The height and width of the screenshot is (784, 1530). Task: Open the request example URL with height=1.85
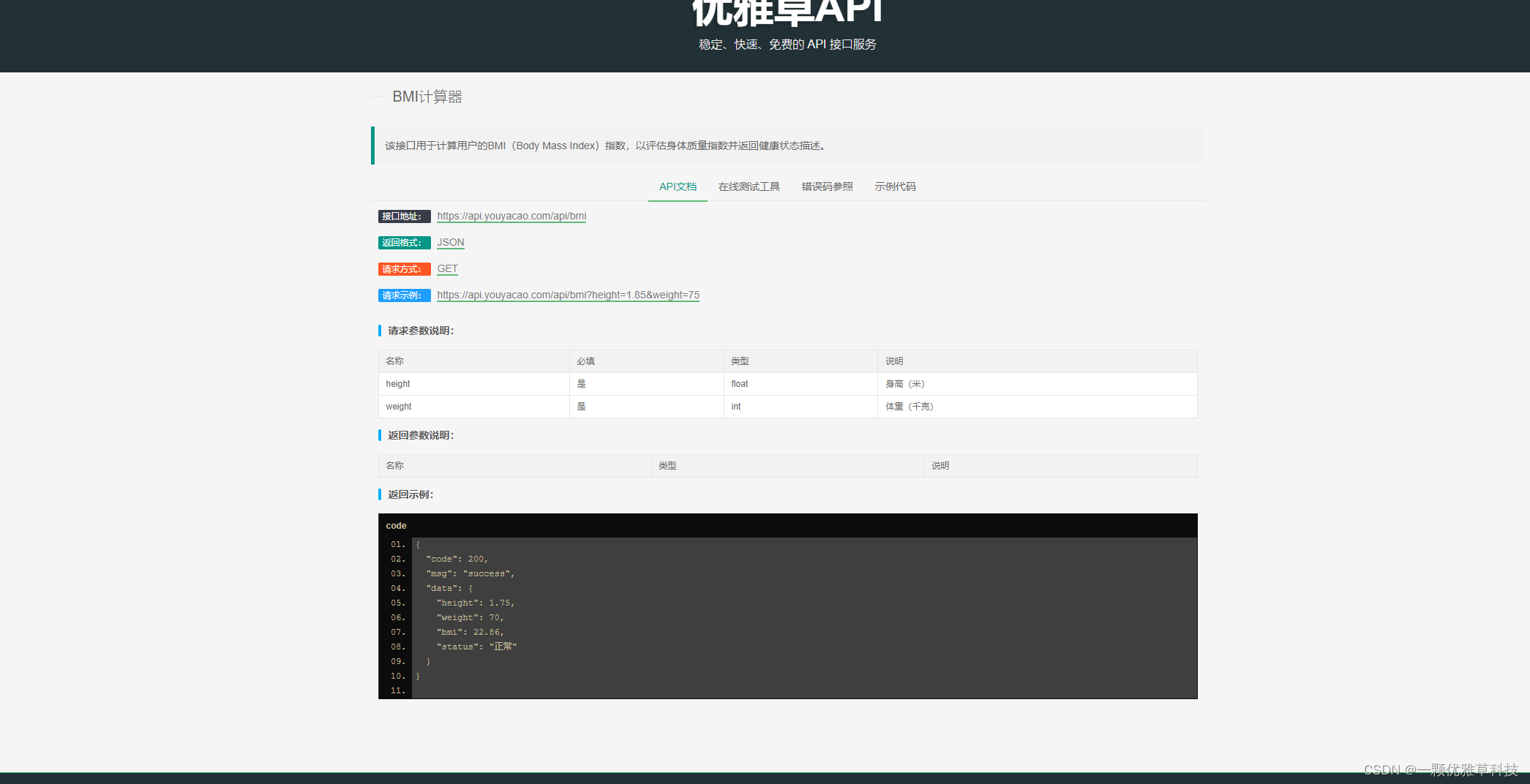[x=568, y=295]
